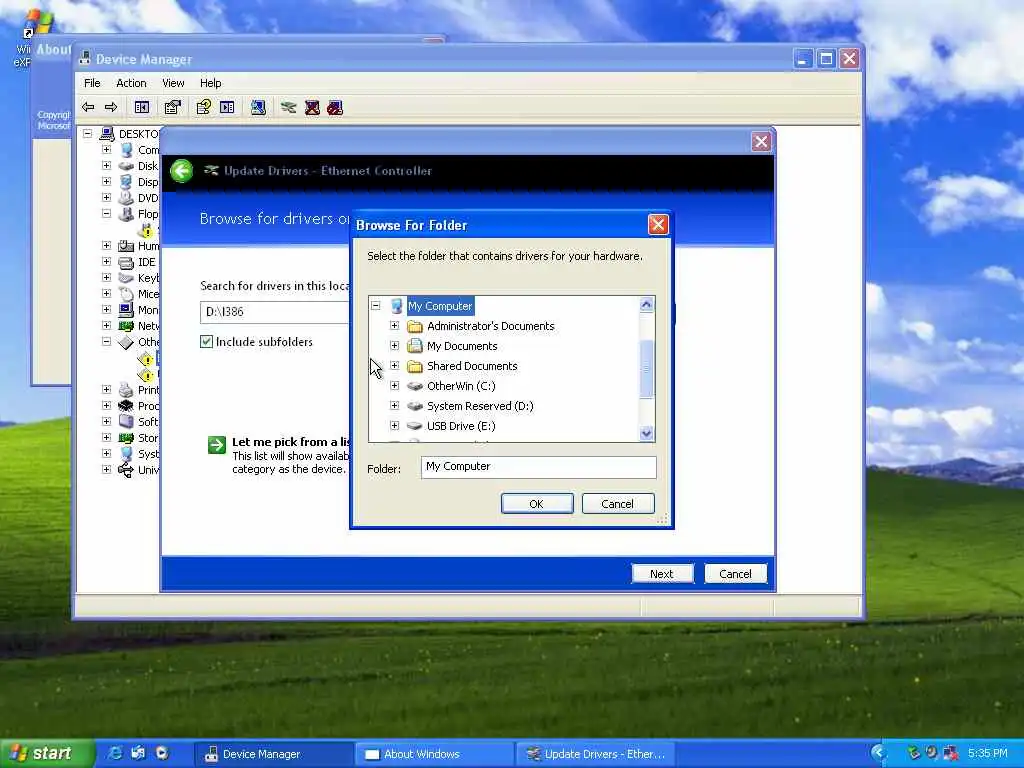Click the green back arrow in Update Drivers
1024x768 pixels.
pyautogui.click(x=182, y=171)
